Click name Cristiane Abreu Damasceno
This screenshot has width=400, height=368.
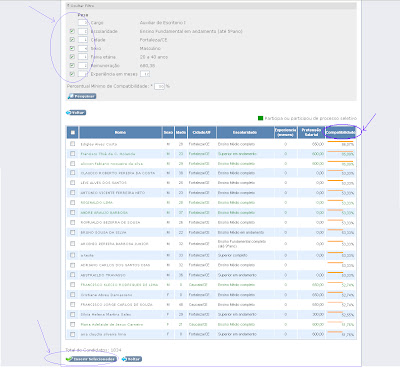[106, 295]
